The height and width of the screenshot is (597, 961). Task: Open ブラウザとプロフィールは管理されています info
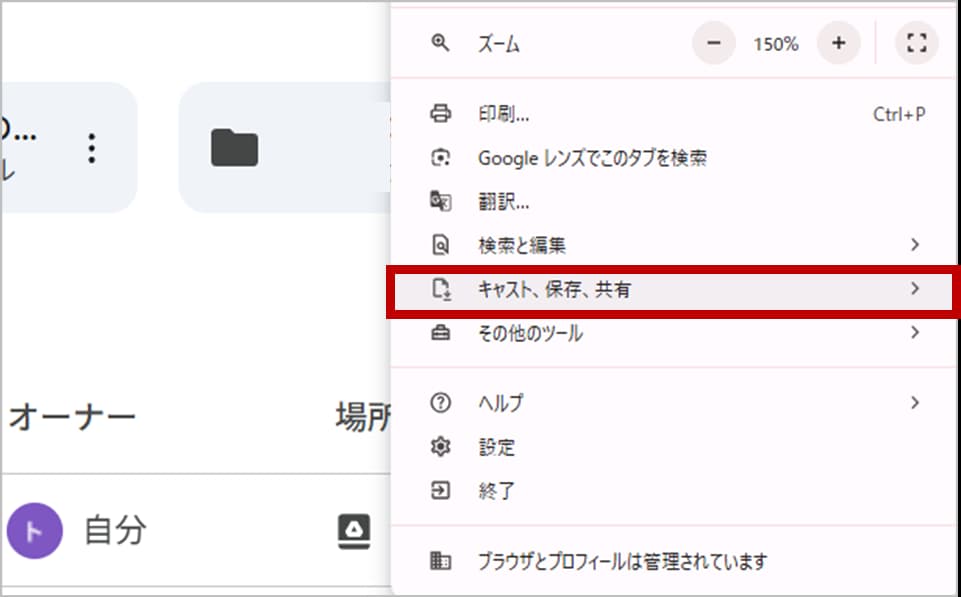click(622, 561)
